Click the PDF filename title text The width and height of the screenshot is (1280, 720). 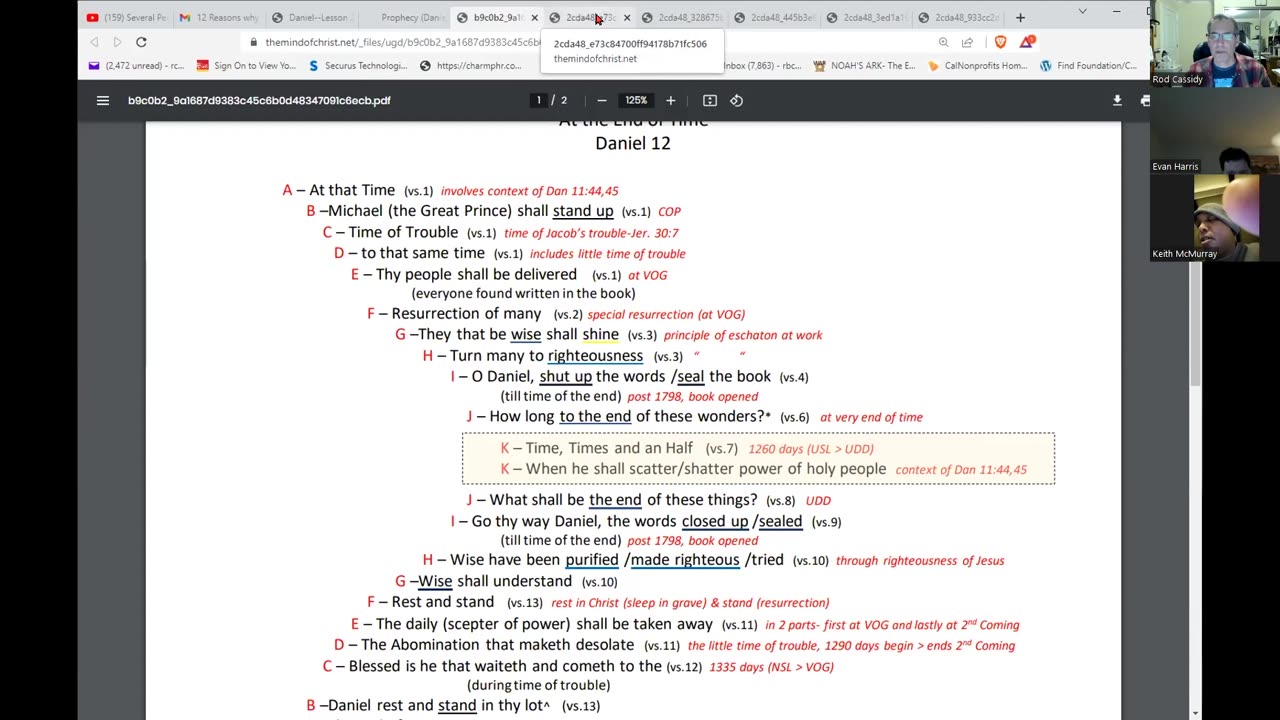click(x=259, y=100)
